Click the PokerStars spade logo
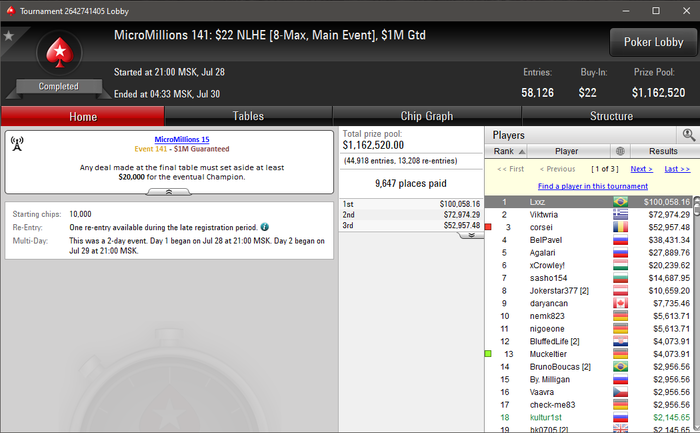Screen dimensions: 700x433 pyautogui.click(x=59, y=53)
